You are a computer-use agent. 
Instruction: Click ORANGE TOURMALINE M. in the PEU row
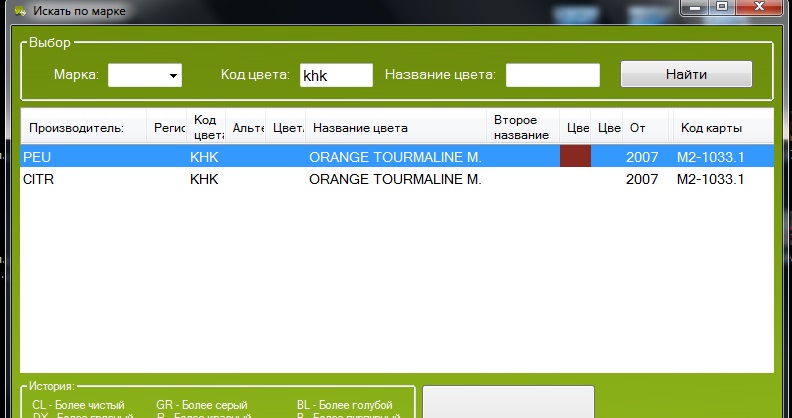(395, 157)
